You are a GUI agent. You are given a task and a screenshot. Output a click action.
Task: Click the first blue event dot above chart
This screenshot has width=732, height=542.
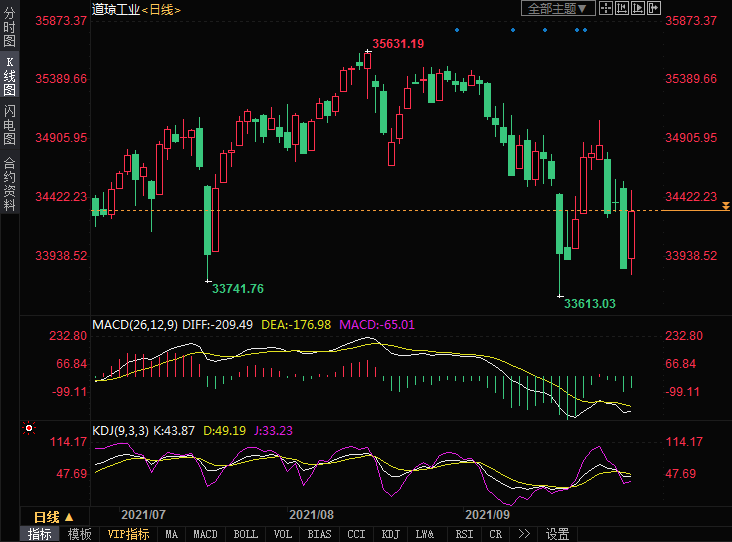click(457, 30)
